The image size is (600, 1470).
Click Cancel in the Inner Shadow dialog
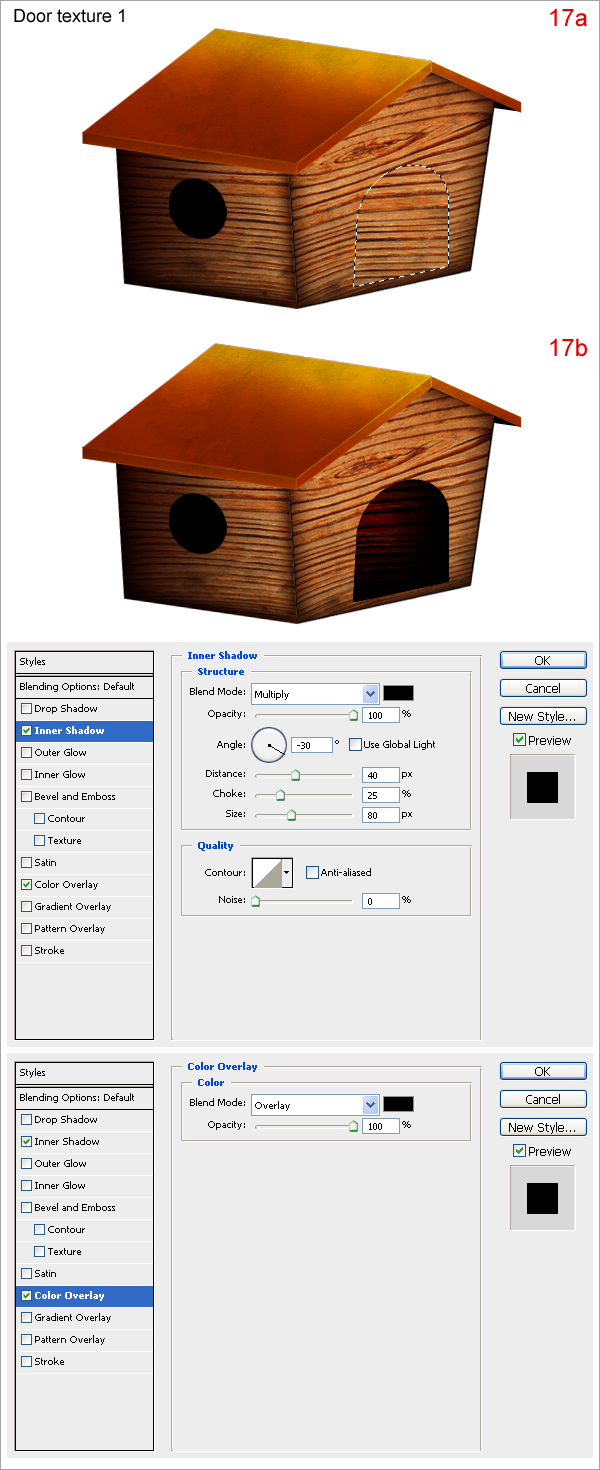[x=543, y=688]
